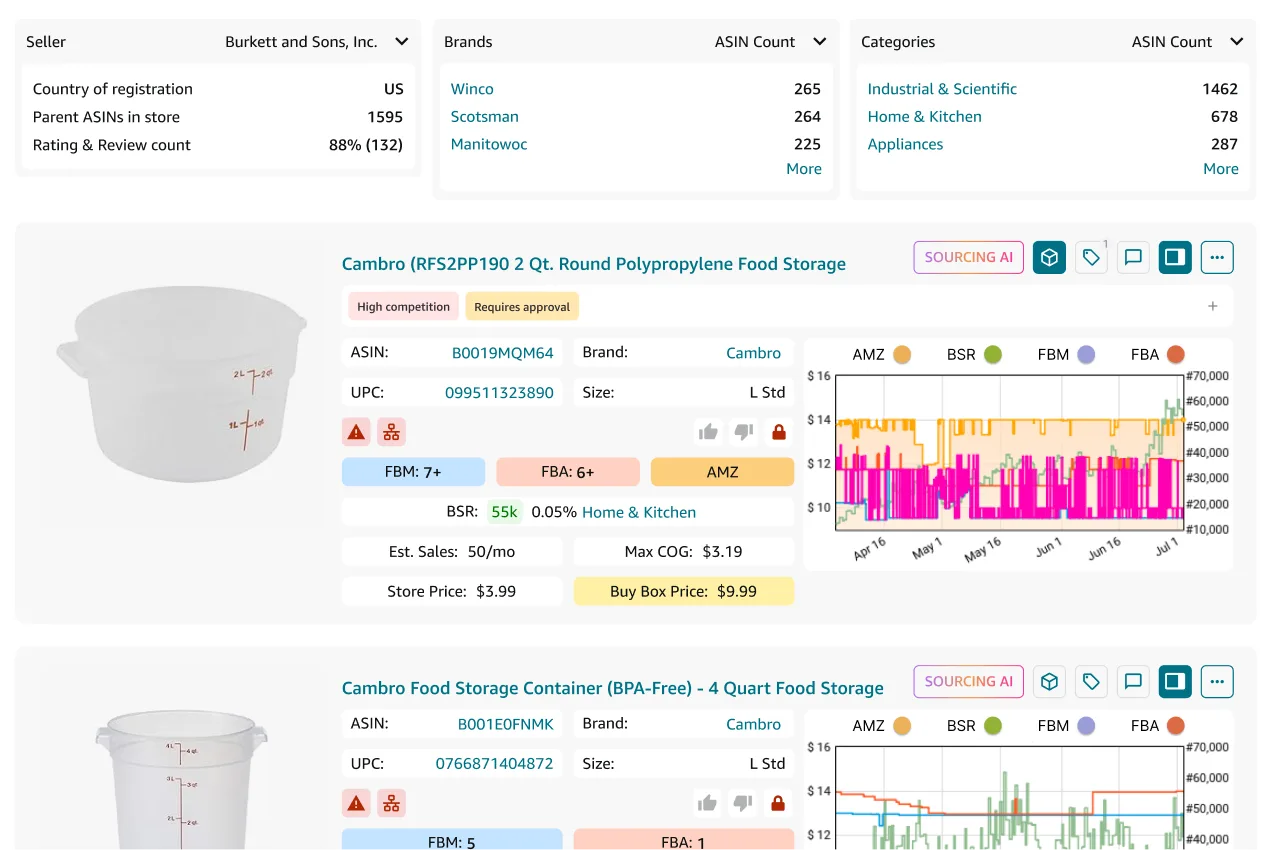1274x850 pixels.
Task: Expand the Seller dropdown Burkett and Sons
Action: click(316, 42)
